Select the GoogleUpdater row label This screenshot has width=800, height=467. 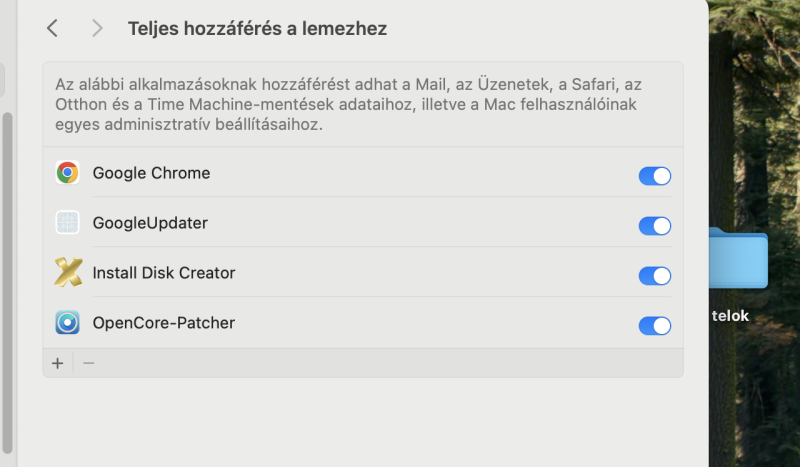tap(150, 223)
